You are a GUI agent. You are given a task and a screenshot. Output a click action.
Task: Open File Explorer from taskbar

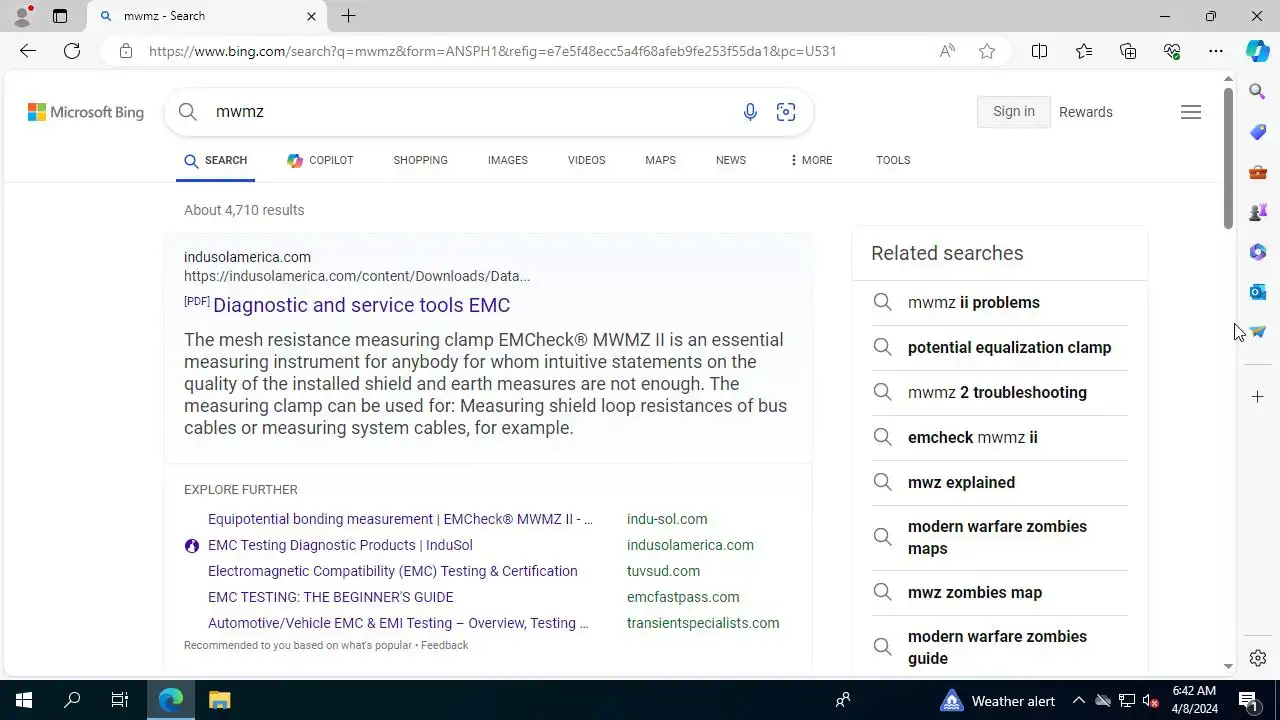(x=220, y=700)
